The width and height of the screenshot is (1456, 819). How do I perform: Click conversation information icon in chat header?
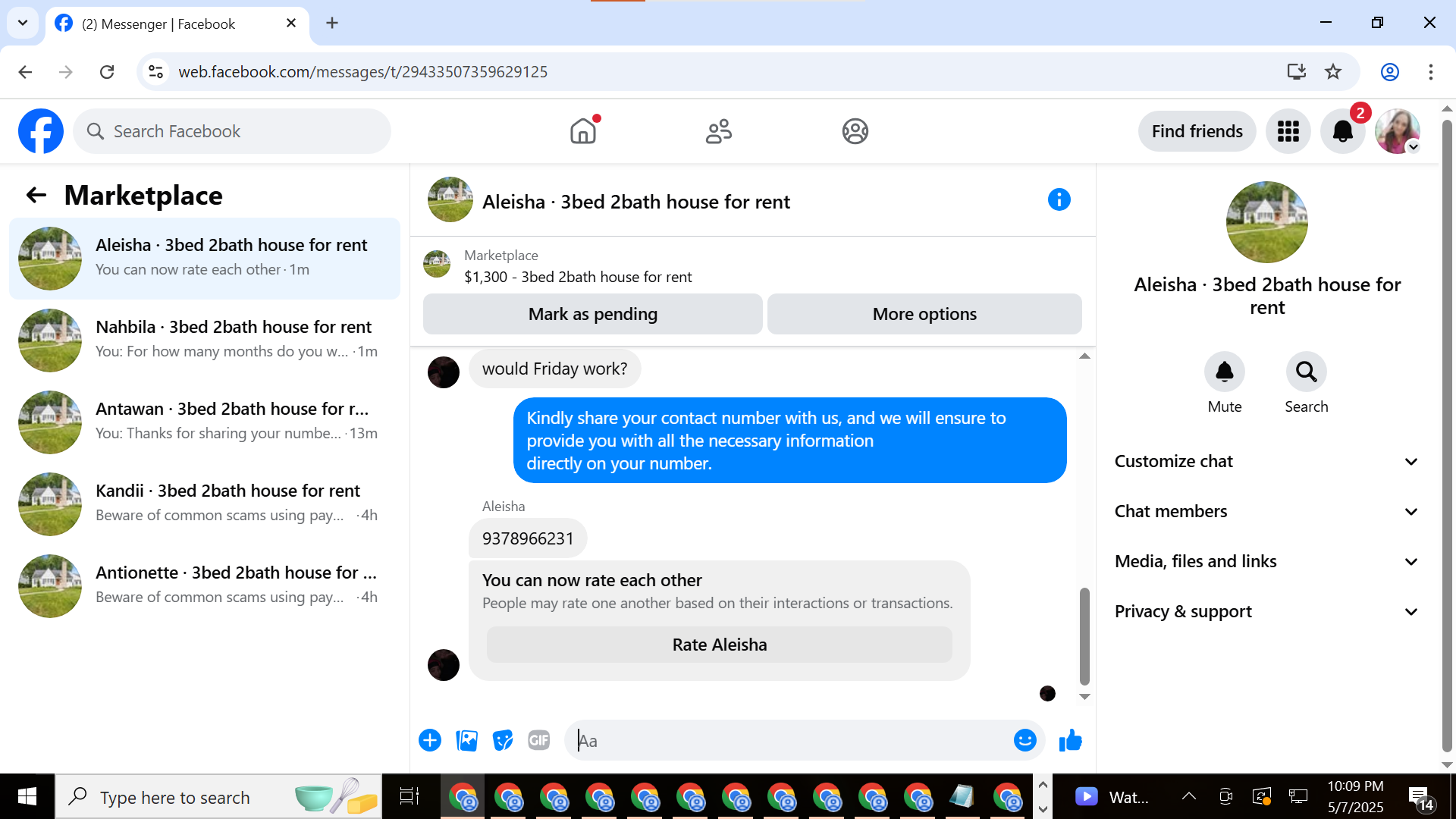[1059, 200]
